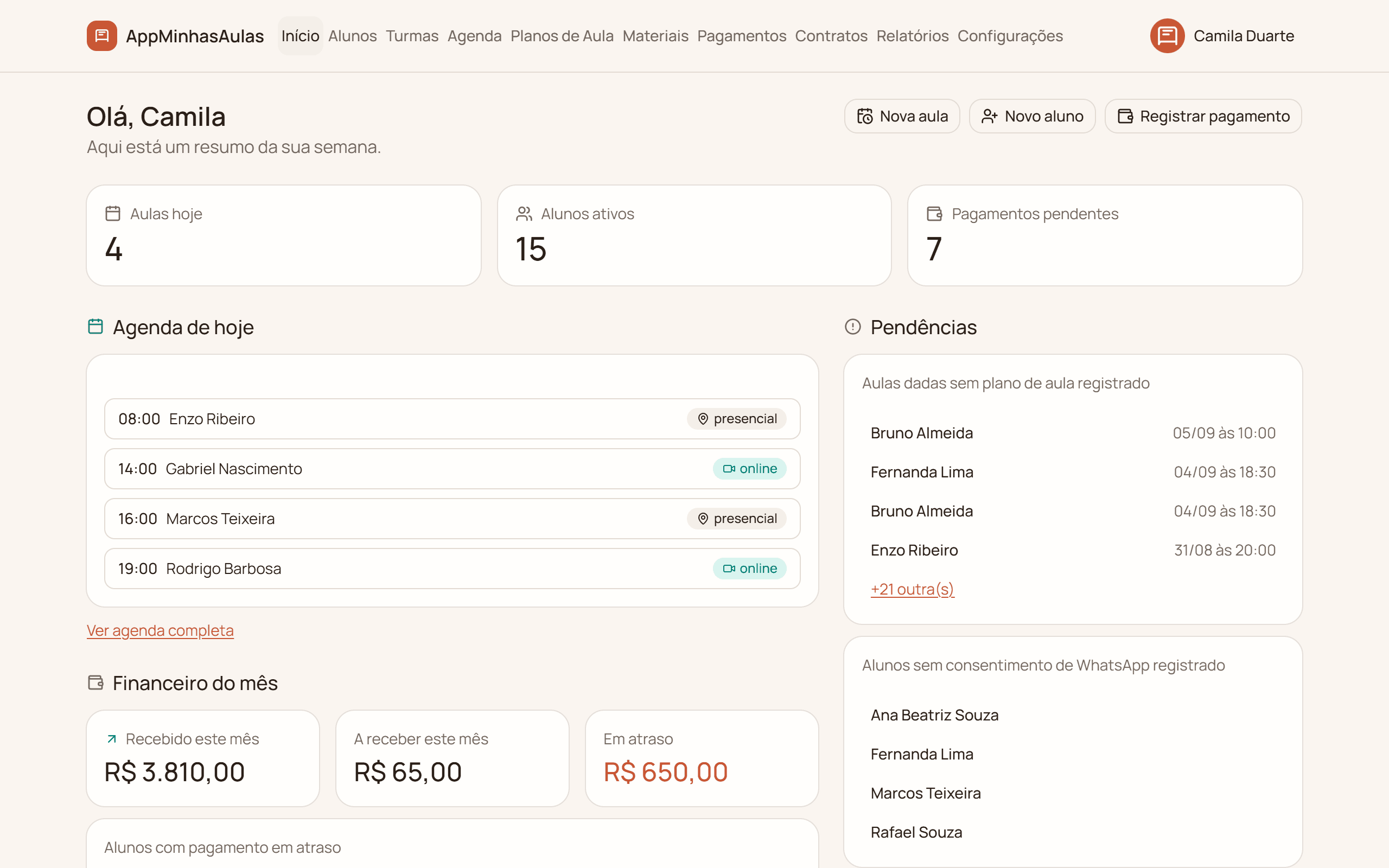
Task: Click the Alunos ativos card showing 15
Action: coord(694,235)
